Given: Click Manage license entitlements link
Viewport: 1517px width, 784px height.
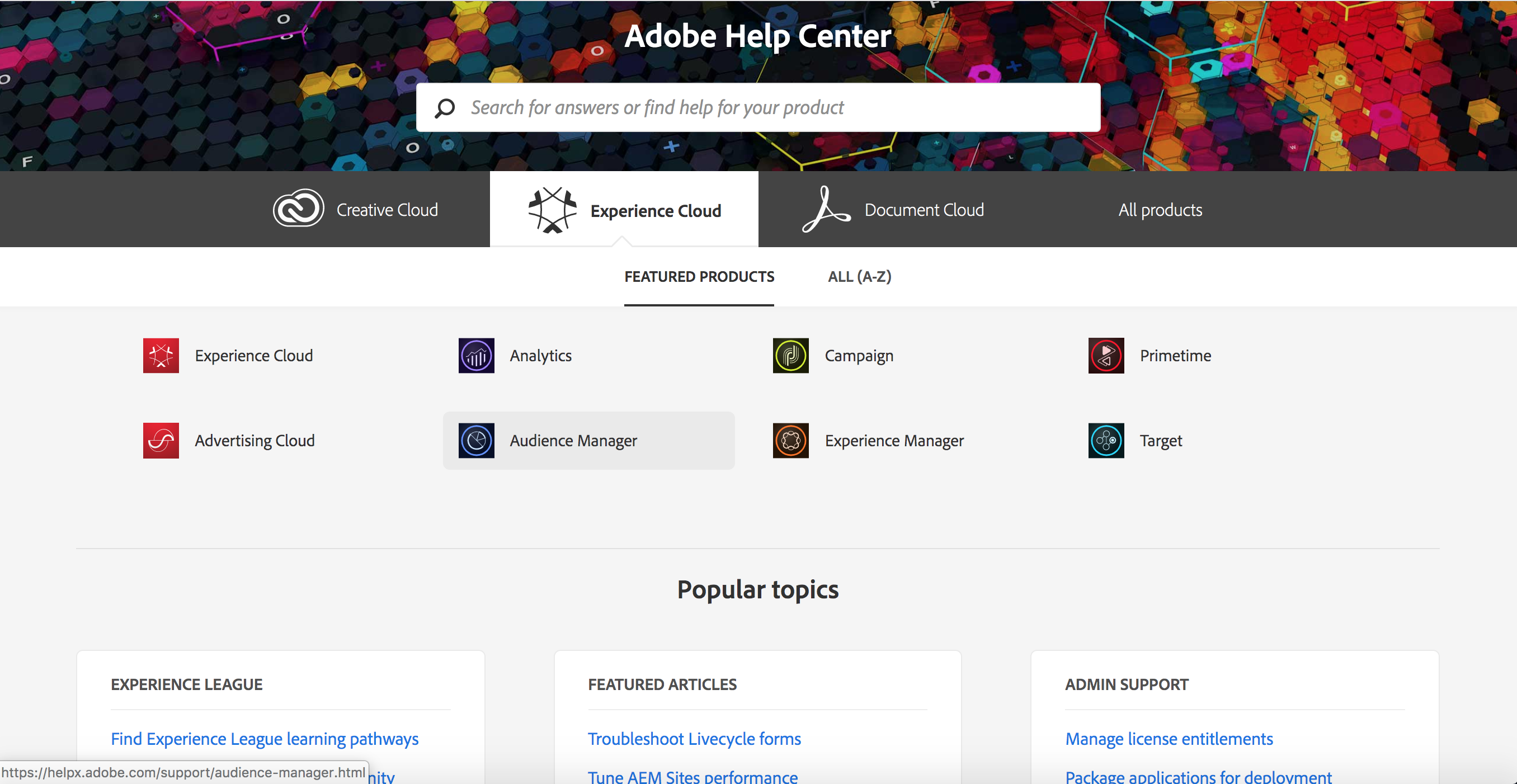Looking at the screenshot, I should pyautogui.click(x=1169, y=739).
